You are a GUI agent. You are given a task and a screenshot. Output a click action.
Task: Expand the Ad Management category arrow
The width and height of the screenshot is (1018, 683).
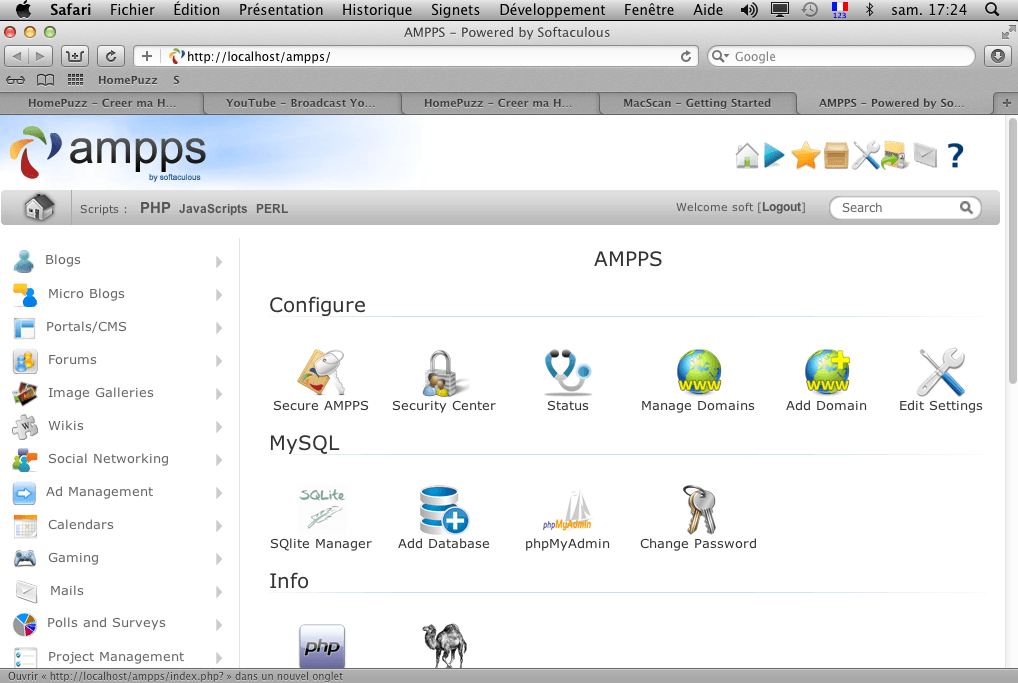click(x=219, y=493)
